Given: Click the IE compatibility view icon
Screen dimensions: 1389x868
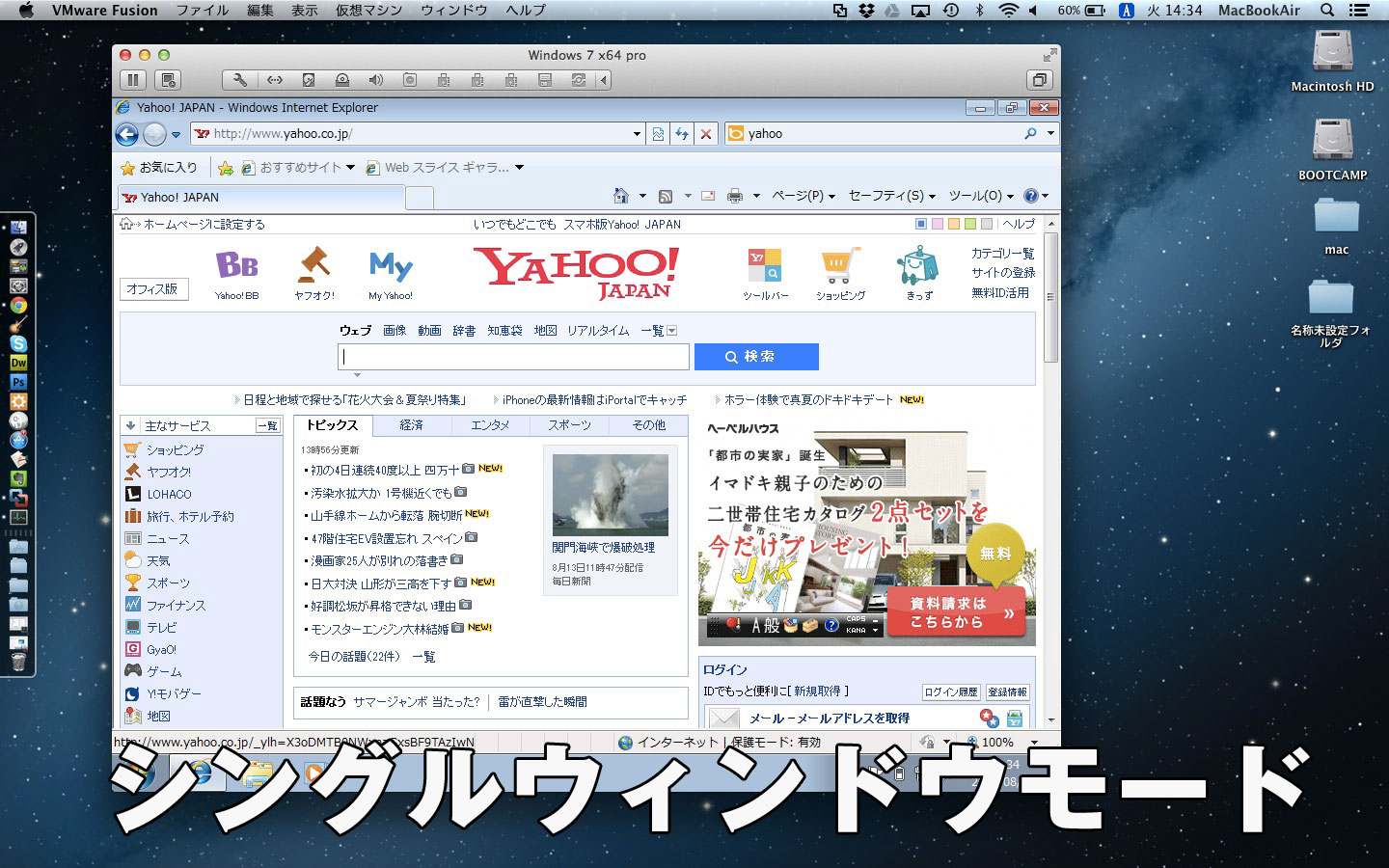Looking at the screenshot, I should point(658,134).
